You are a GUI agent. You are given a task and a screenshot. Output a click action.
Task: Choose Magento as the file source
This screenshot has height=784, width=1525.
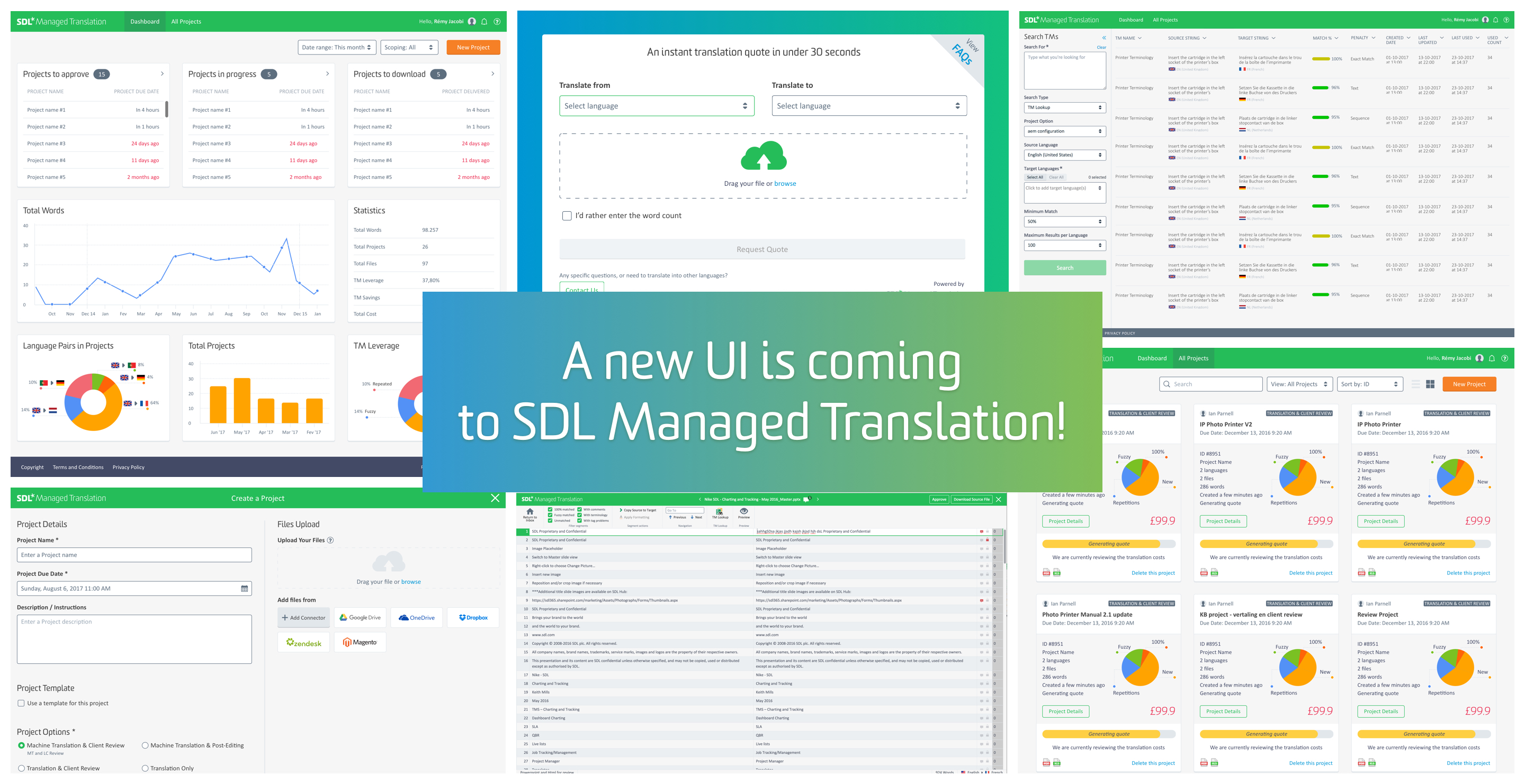point(360,643)
